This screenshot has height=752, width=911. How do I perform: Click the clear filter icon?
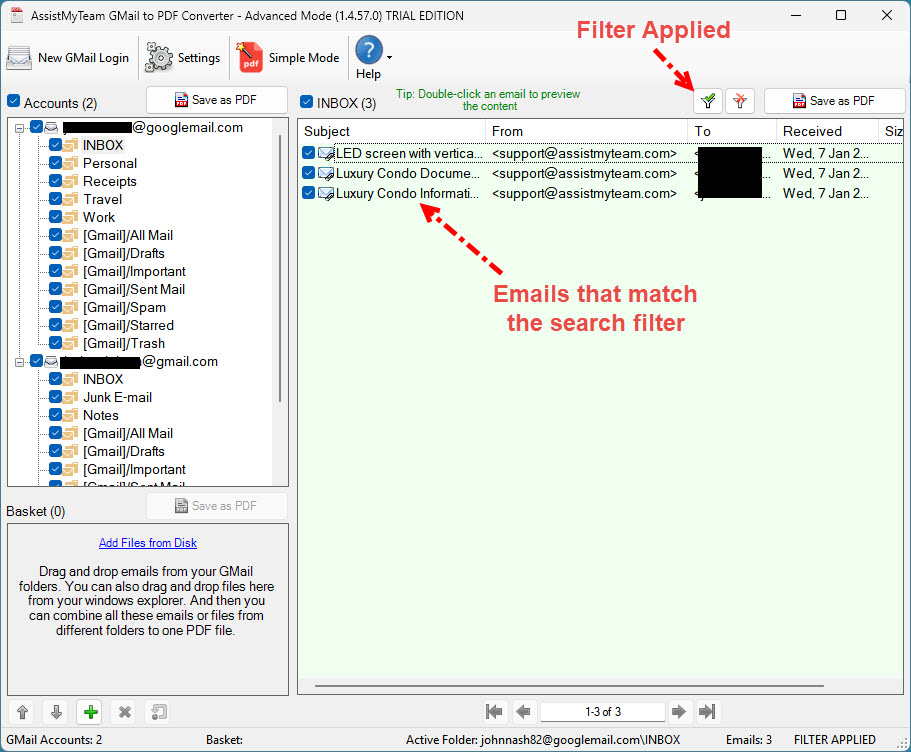point(740,100)
